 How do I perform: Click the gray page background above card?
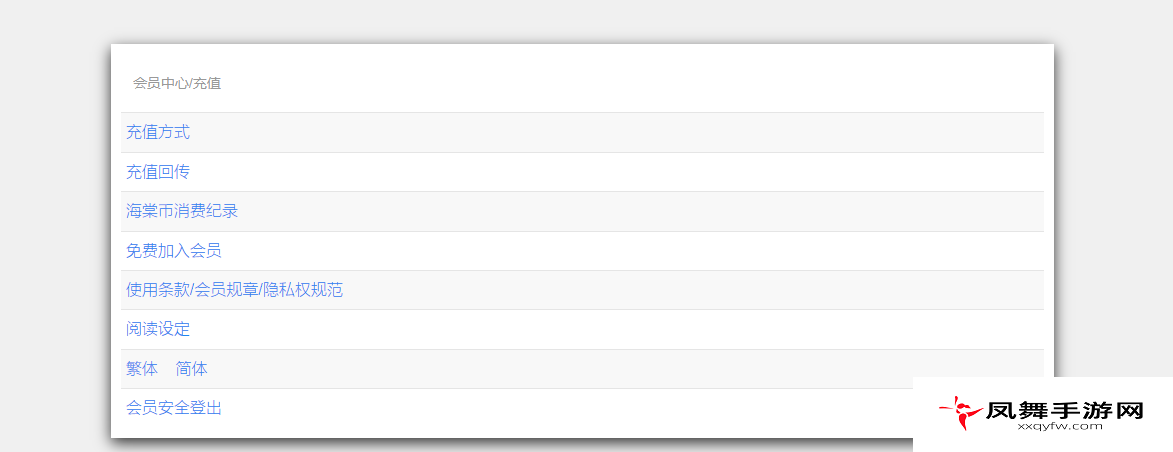click(584, 21)
